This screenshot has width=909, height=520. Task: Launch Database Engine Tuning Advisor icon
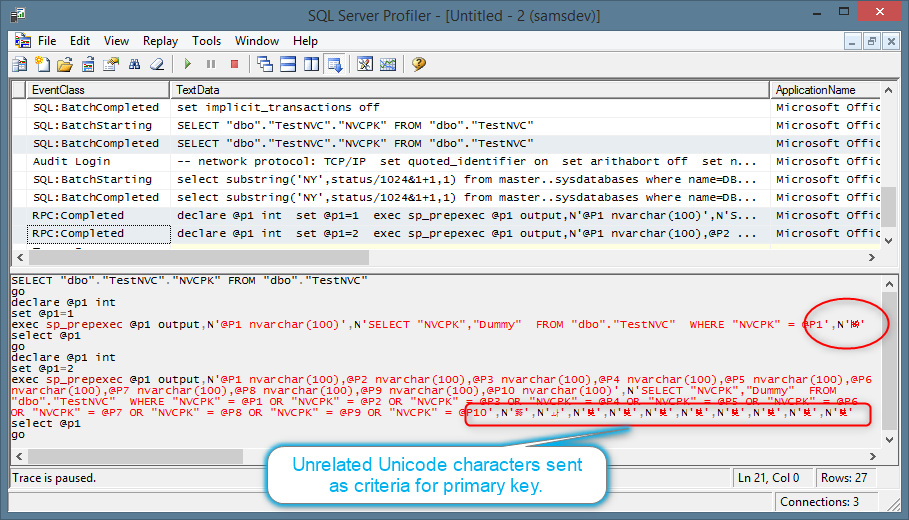pos(365,64)
